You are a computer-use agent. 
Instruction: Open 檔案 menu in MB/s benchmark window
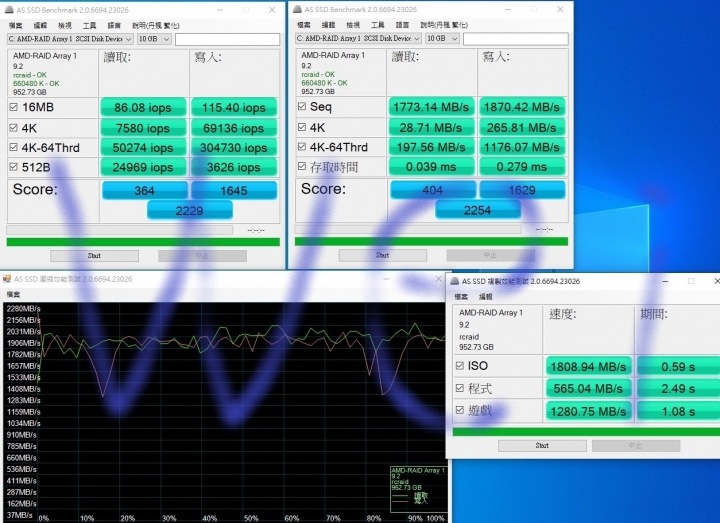304,25
